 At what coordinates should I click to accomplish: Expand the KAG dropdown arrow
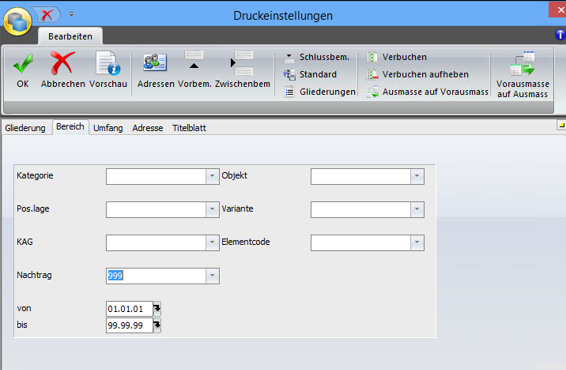tap(212, 243)
